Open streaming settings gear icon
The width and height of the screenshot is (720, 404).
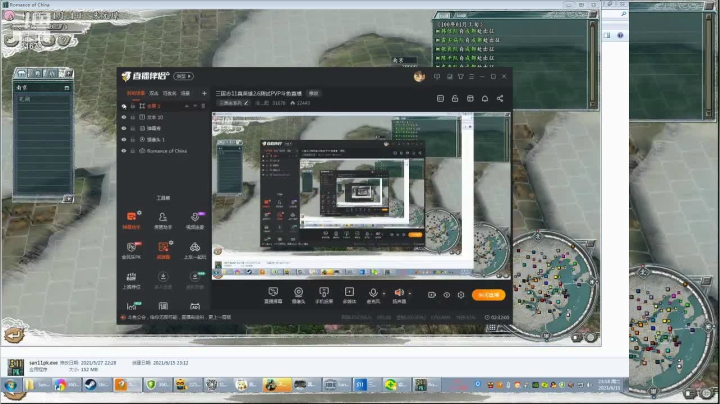coord(461,295)
